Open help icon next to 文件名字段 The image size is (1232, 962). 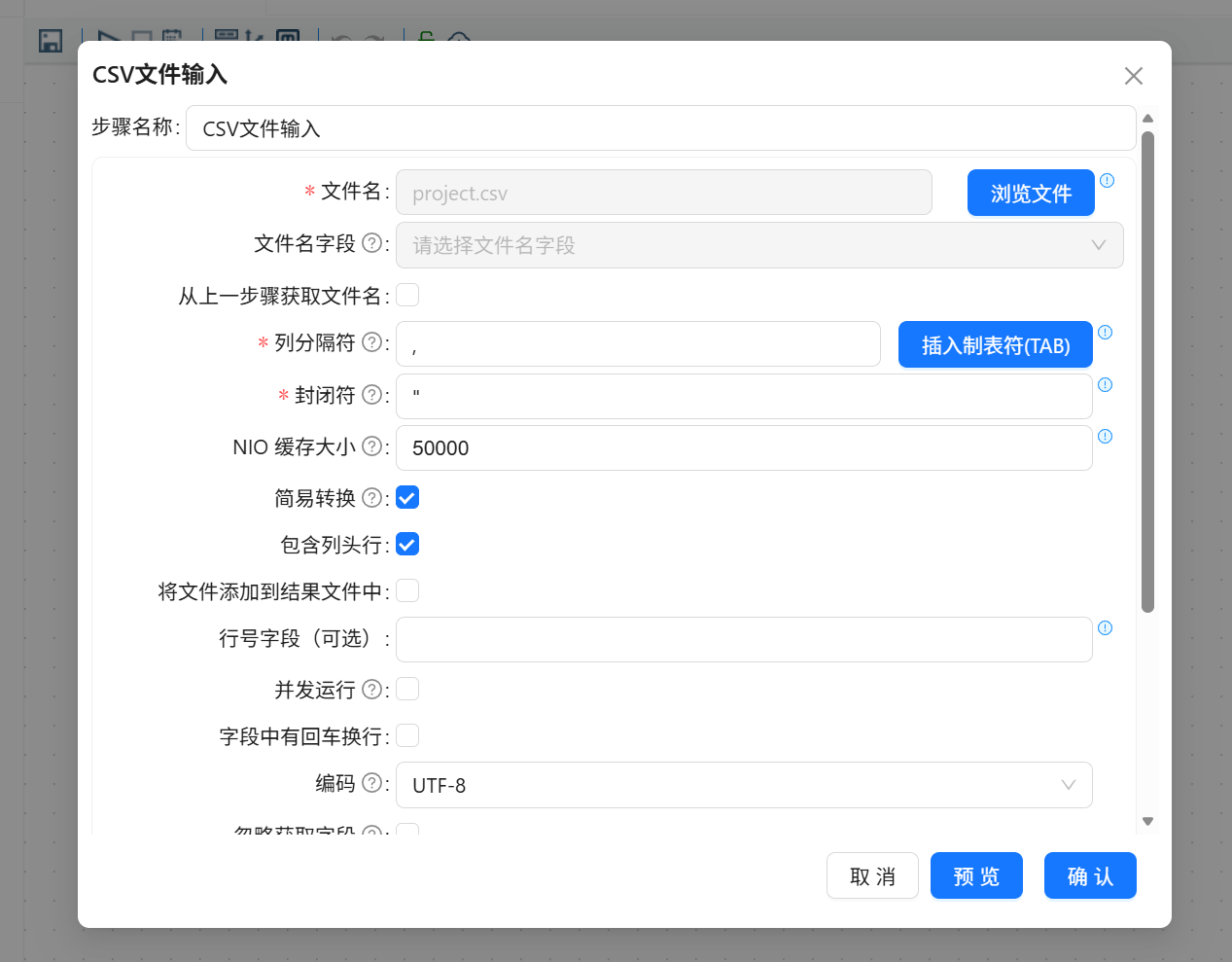371,242
